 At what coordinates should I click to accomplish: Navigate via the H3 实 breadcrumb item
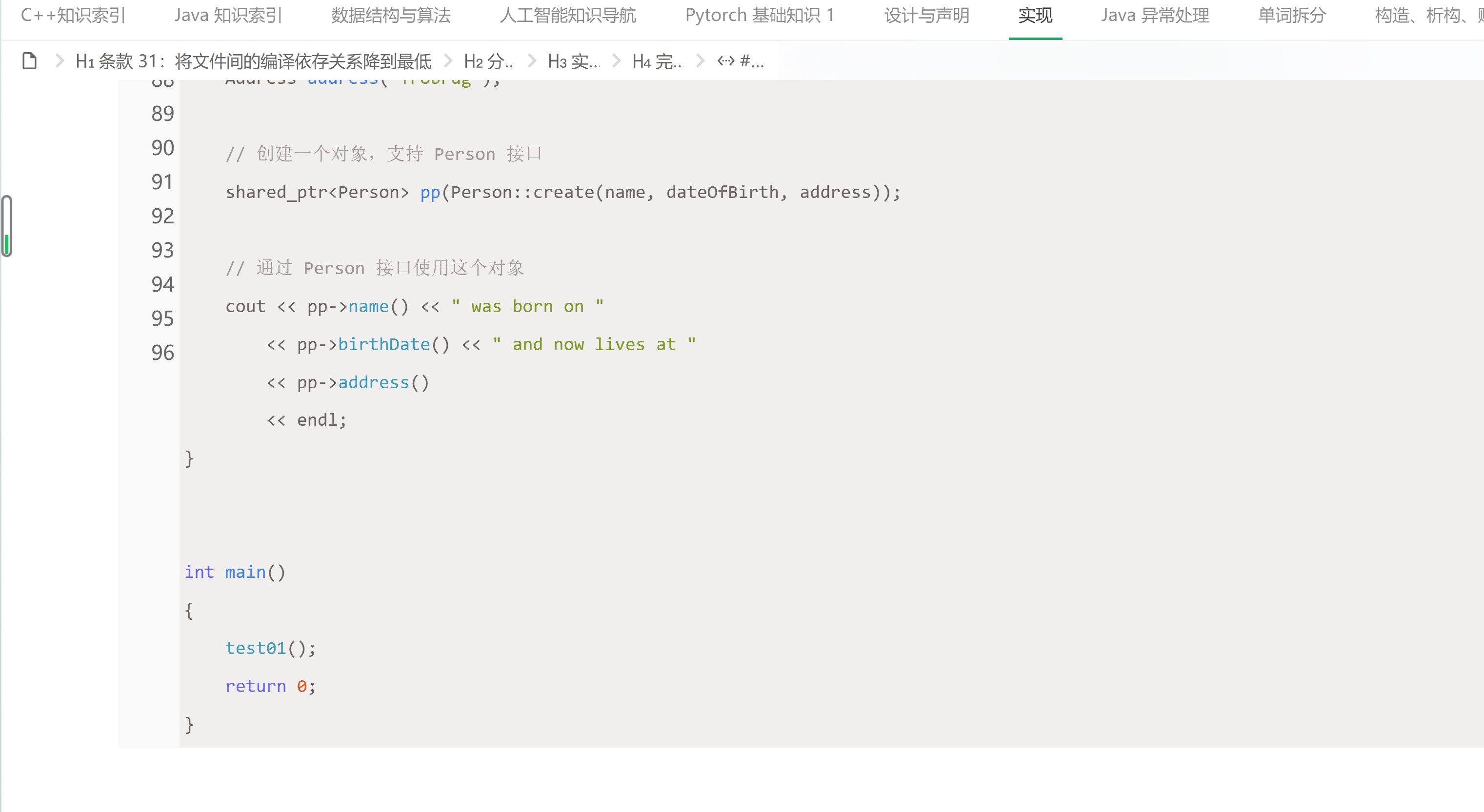[x=574, y=60]
